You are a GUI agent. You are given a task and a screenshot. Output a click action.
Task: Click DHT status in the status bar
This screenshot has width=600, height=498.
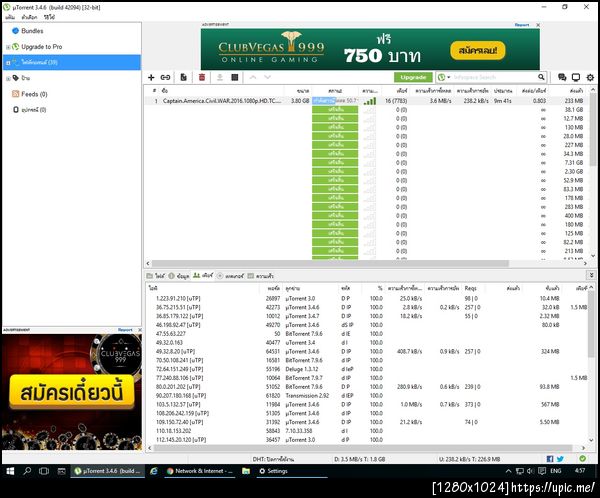pos(273,459)
